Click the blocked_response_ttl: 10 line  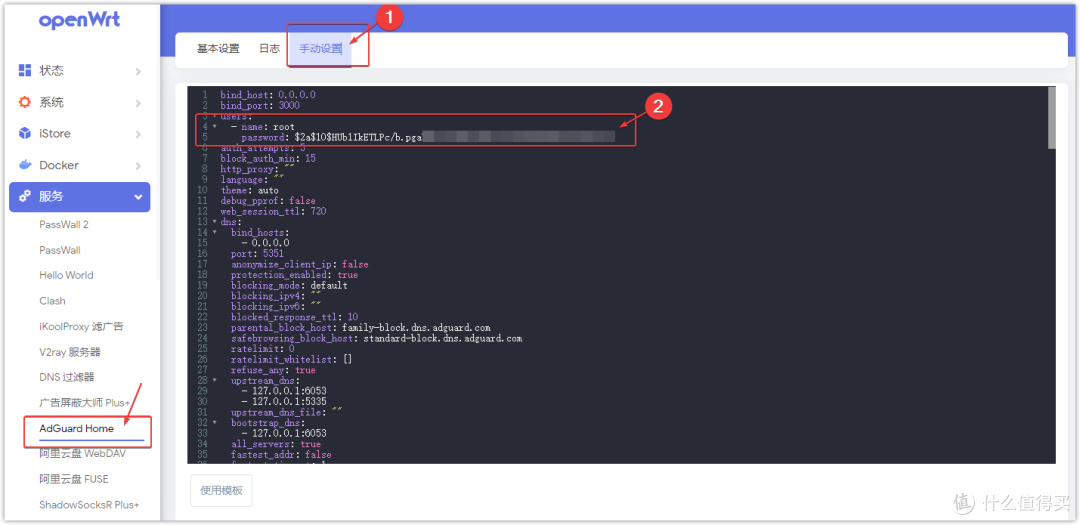tap(294, 317)
